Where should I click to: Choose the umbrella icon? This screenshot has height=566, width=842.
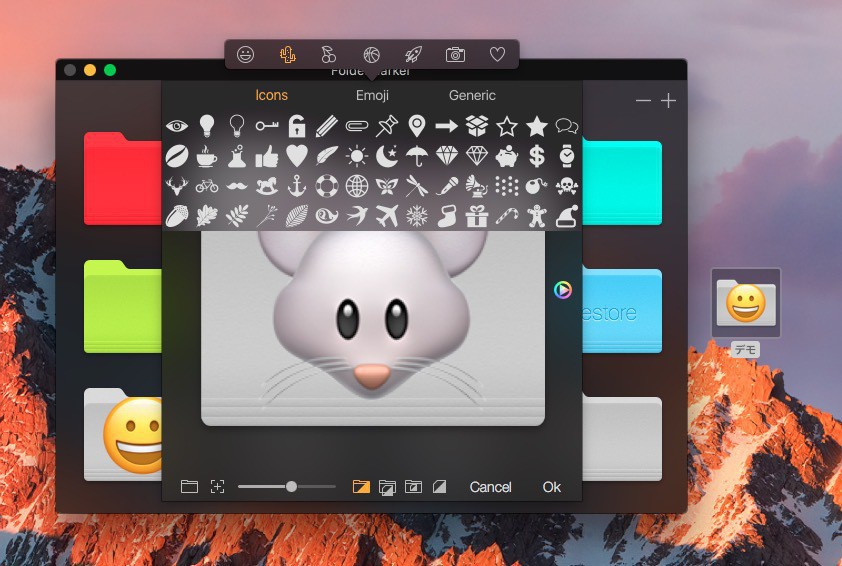[417, 156]
